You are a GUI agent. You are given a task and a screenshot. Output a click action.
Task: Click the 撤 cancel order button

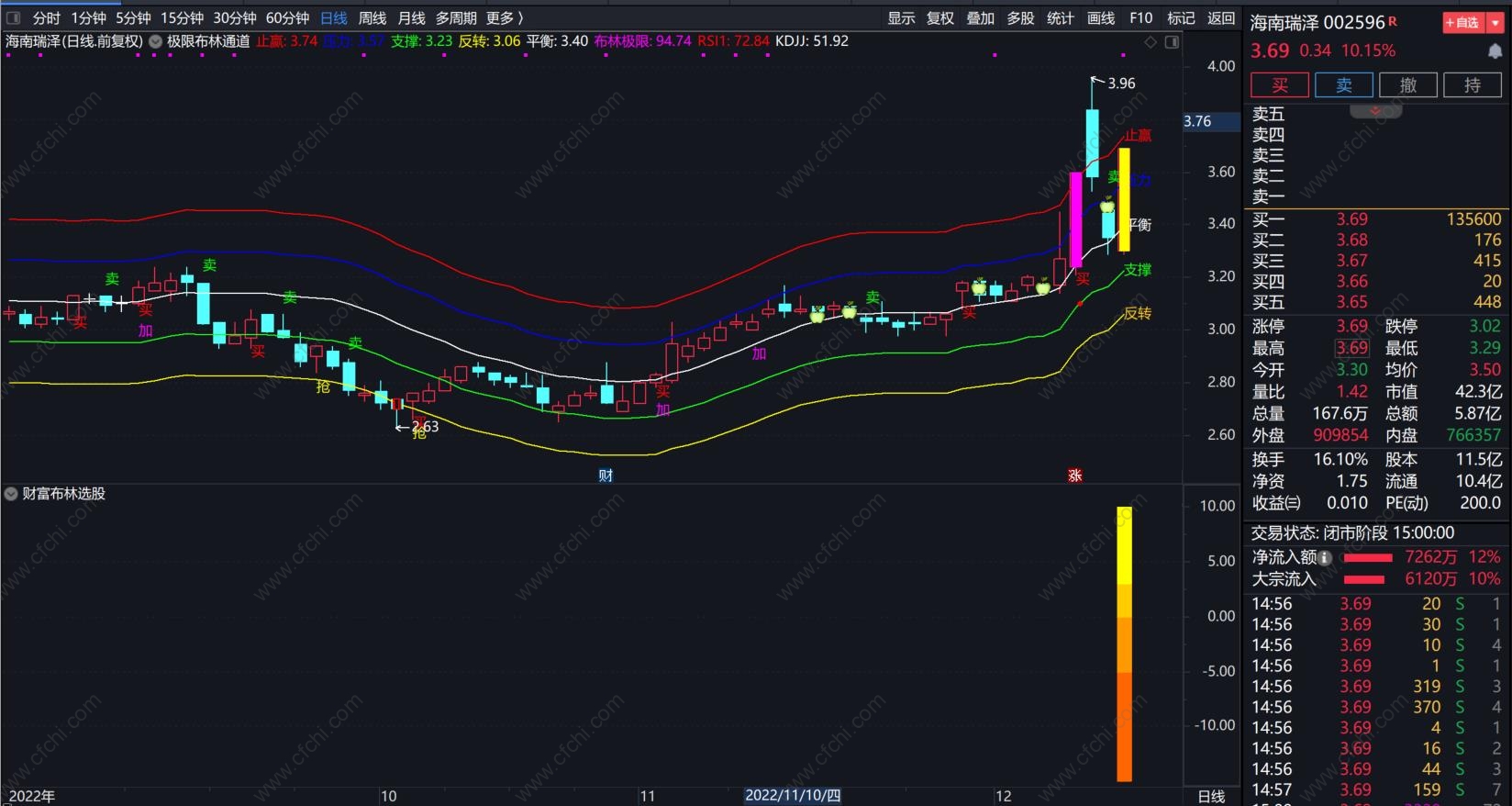tap(1408, 85)
